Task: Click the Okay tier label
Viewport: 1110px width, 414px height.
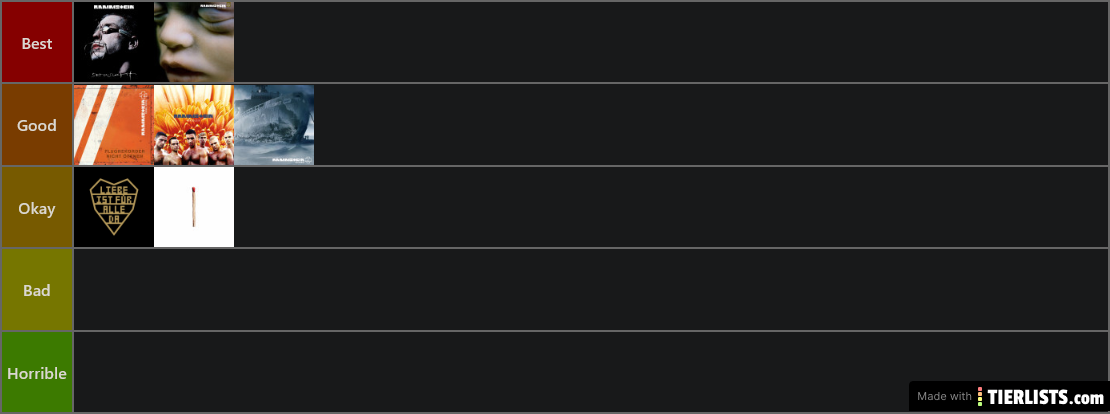Action: tap(37, 208)
